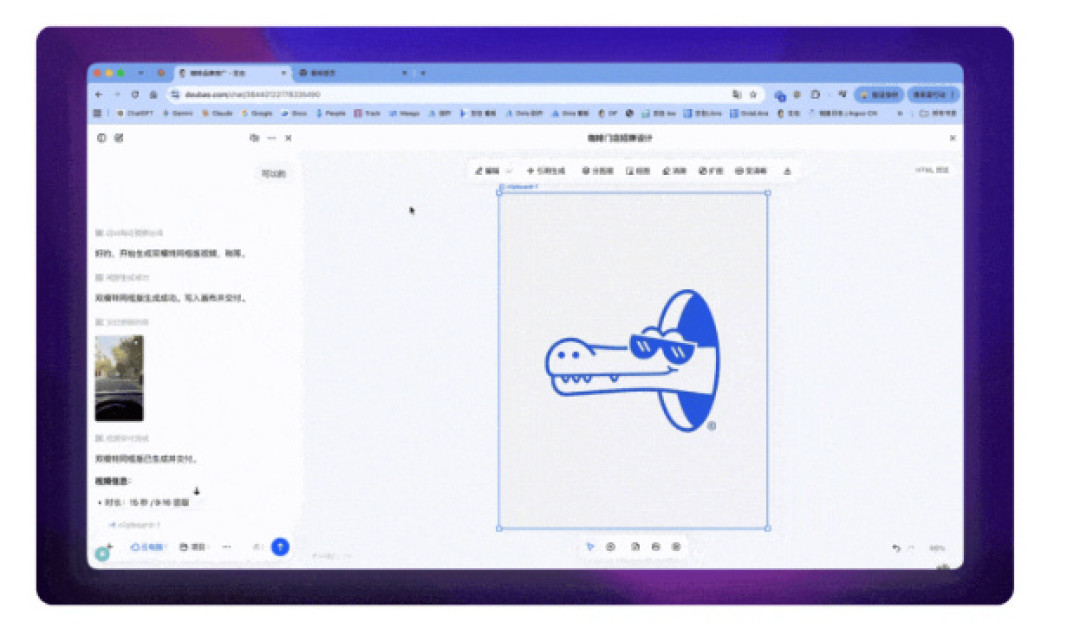Open the three-dot menu in chat header
Viewport: 1080px width, 641px height.
[271, 138]
